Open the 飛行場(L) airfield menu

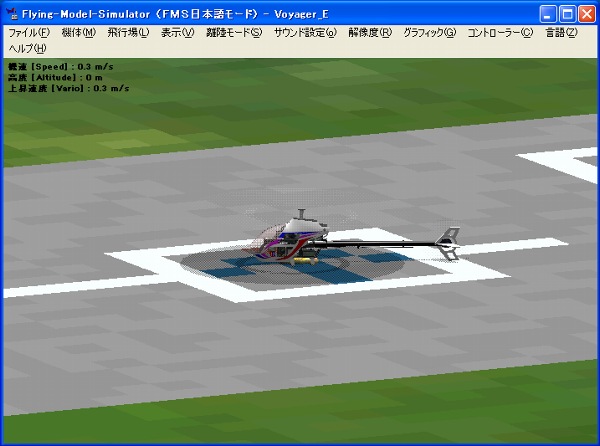tap(128, 33)
